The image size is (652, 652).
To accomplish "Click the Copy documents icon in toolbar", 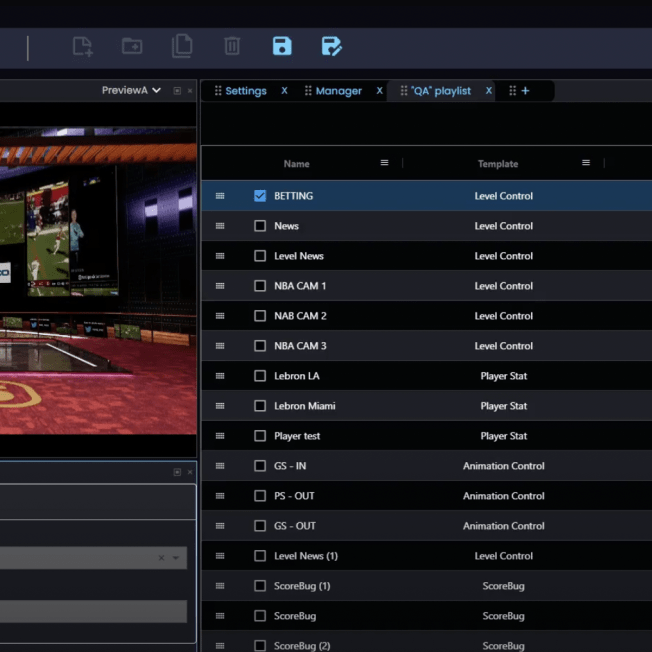I will click(x=182, y=46).
